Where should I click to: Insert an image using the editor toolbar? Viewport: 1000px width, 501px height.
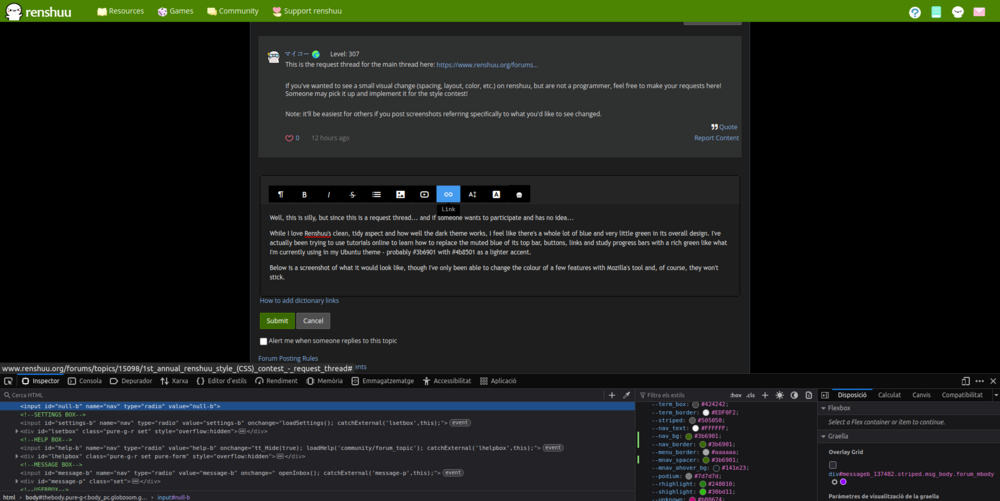point(400,194)
